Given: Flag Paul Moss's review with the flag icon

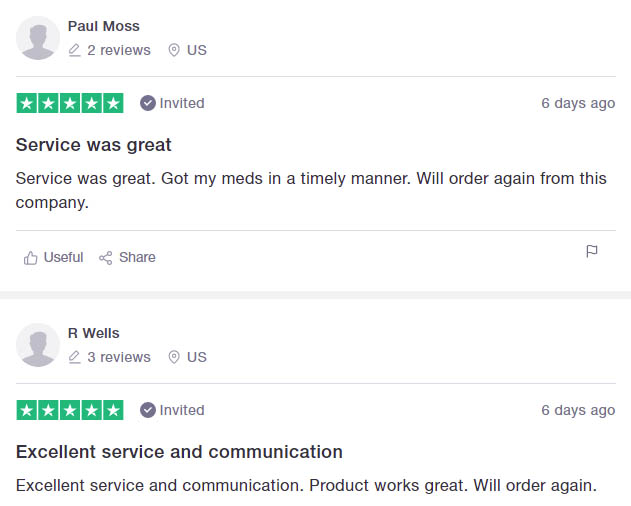Looking at the screenshot, I should click(592, 252).
